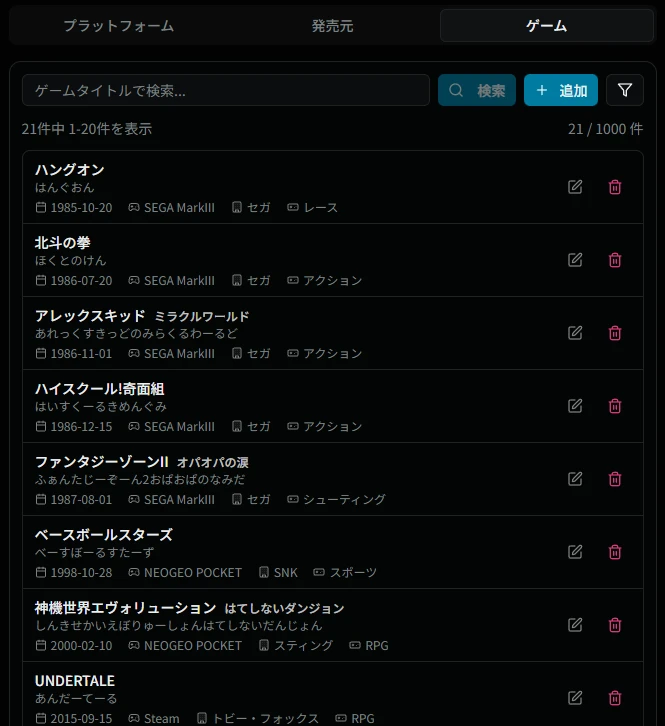Screen dimensions: 665x726
Task: Click the ベースボールスターズ title
Action: [x=104, y=535]
